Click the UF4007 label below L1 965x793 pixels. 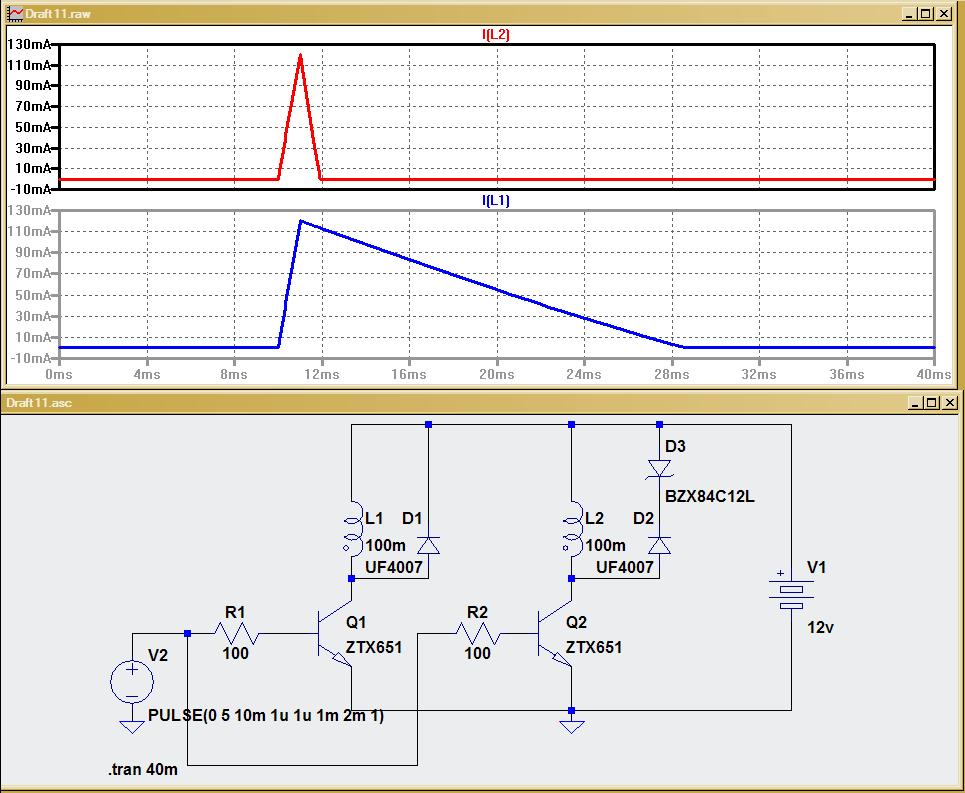click(394, 567)
